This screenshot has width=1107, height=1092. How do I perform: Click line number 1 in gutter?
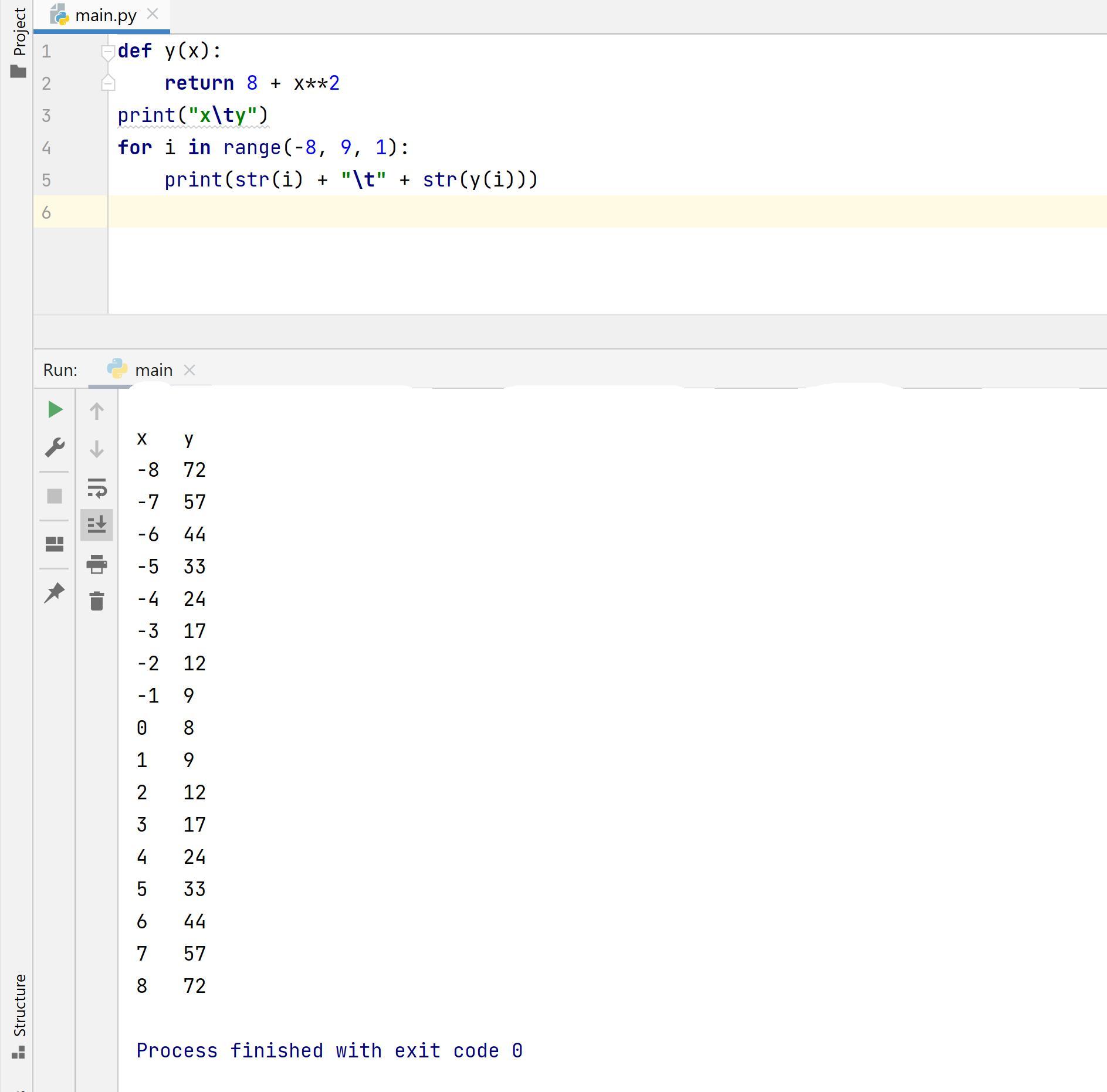click(x=46, y=52)
